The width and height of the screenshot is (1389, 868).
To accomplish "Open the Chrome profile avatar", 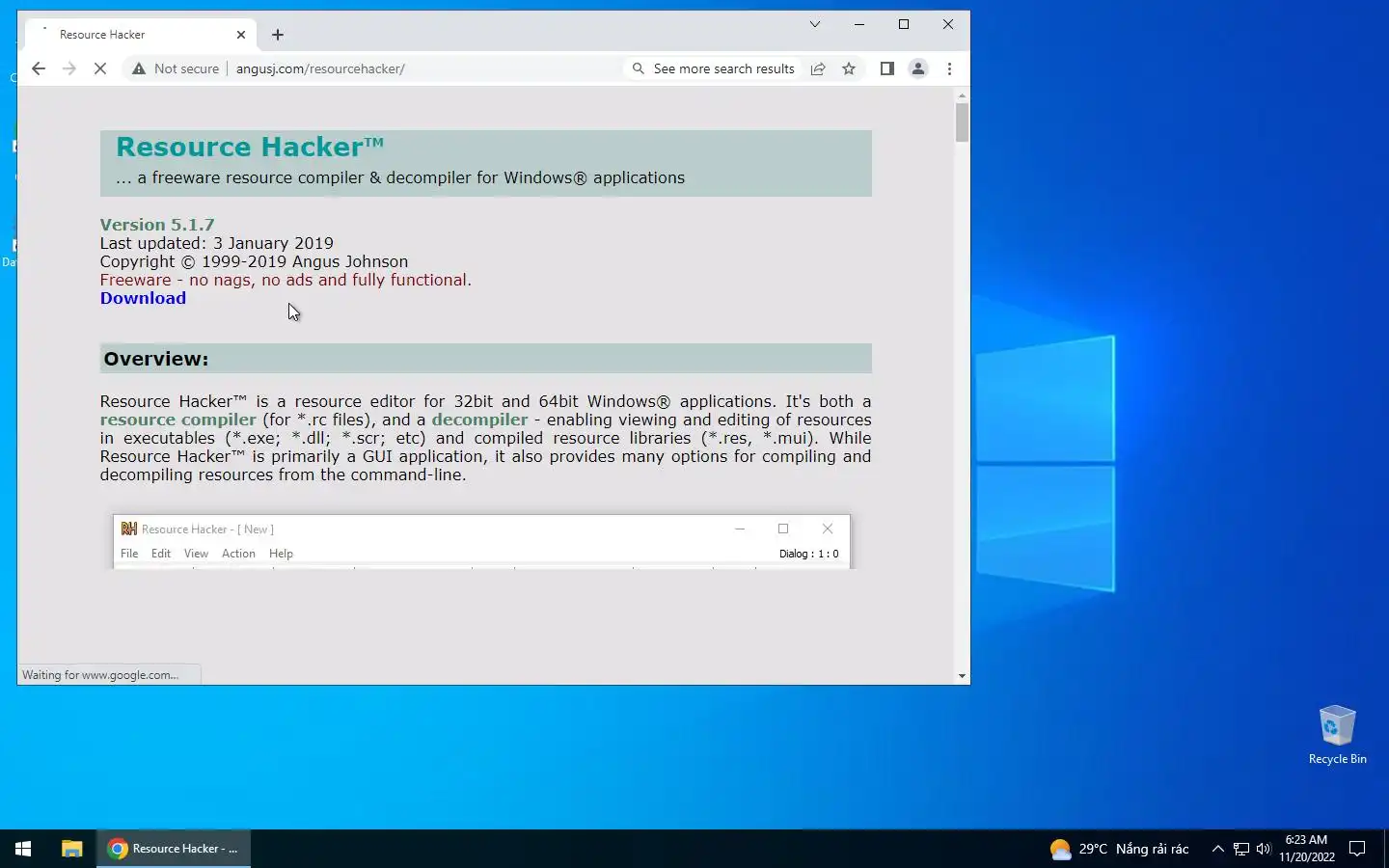I will pos(918,68).
